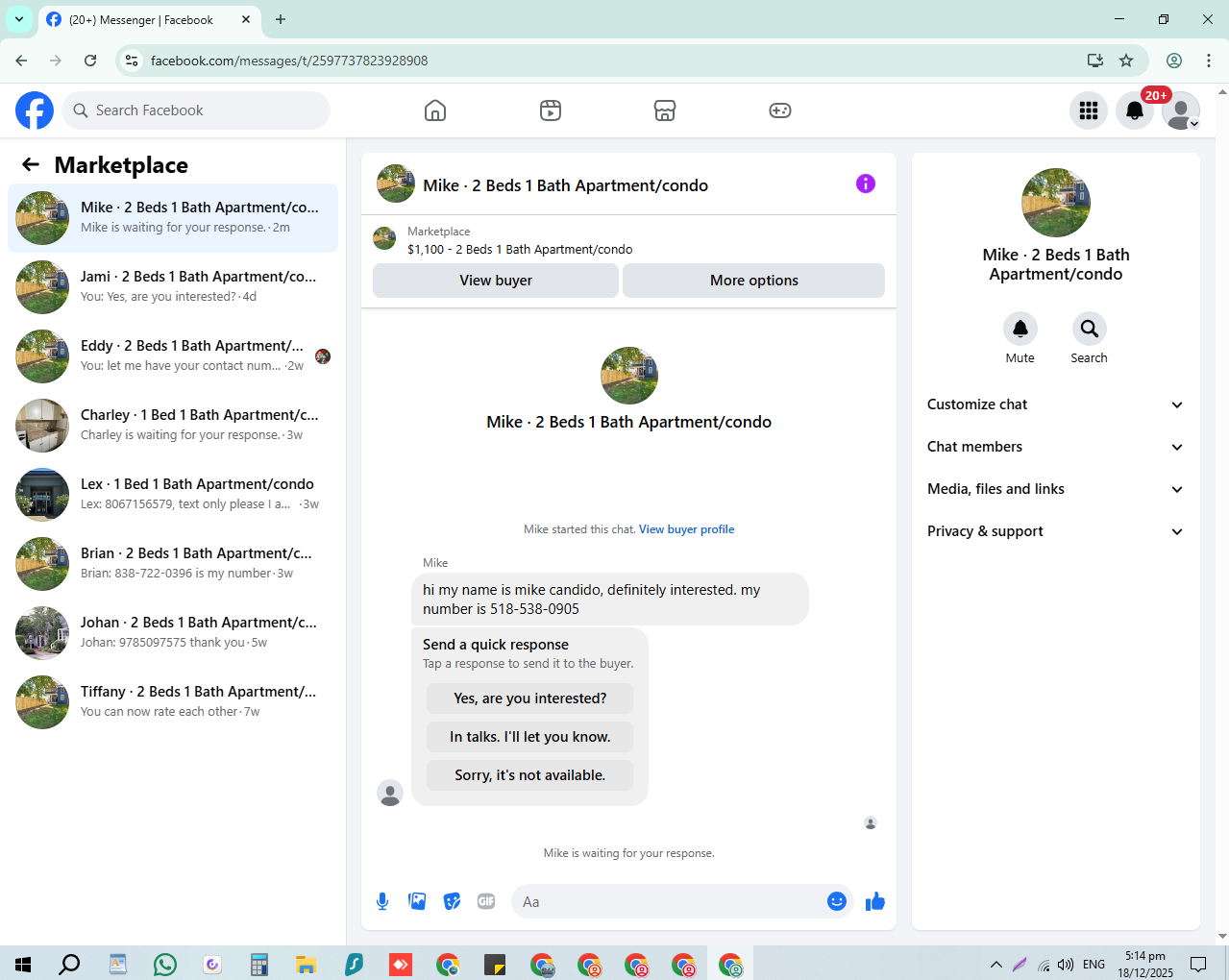The height and width of the screenshot is (980, 1229).
Task: Open the $1,100 listing details row
Action: (628, 240)
